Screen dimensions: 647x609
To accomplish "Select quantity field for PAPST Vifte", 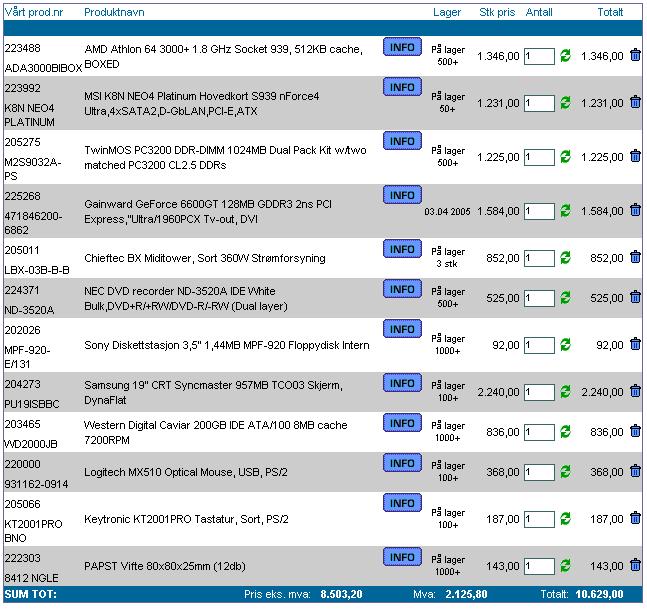I will click(539, 567).
